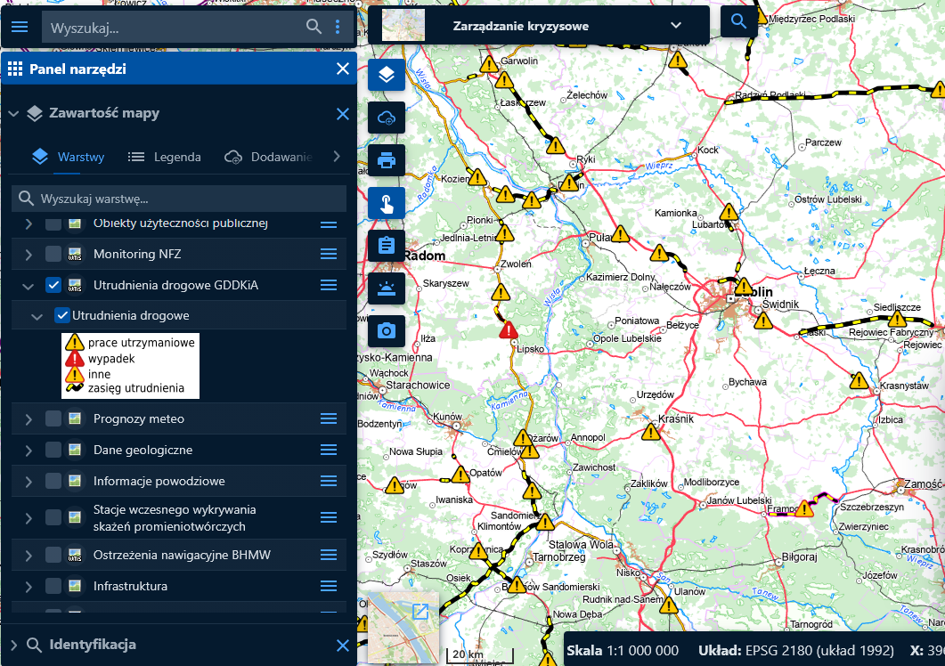Expand the Identyfikacja section
The width and height of the screenshot is (945, 666).
(13, 645)
